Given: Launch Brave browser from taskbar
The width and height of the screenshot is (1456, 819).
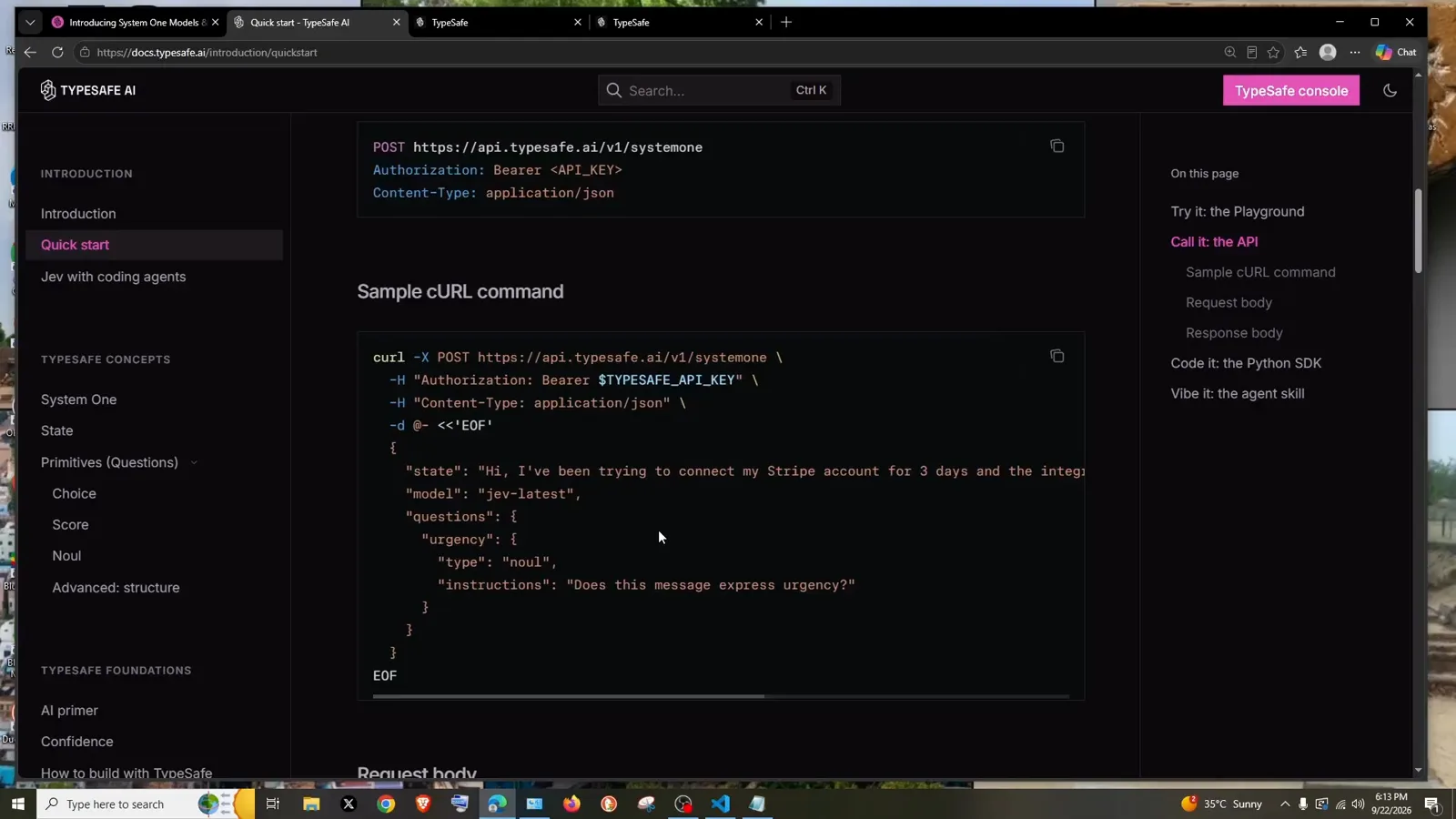Looking at the screenshot, I should coord(423,804).
